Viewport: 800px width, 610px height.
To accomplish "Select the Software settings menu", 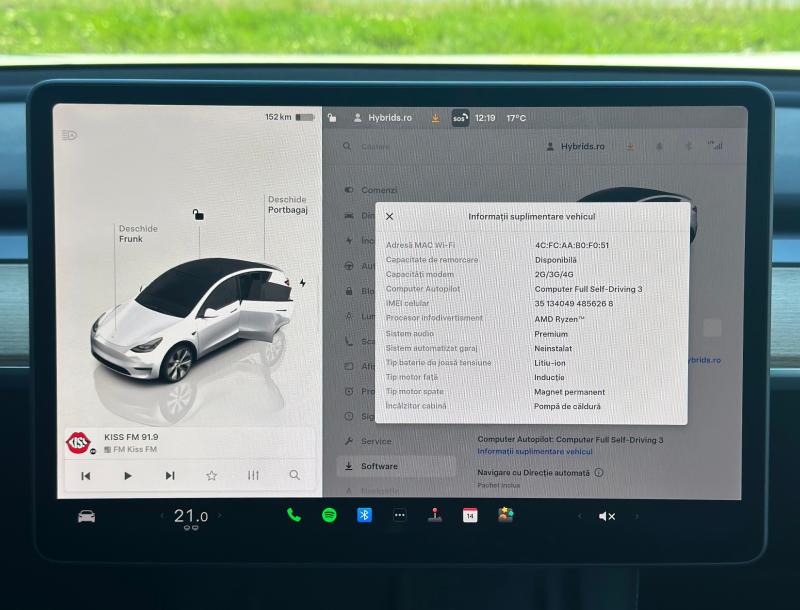I will point(396,466).
